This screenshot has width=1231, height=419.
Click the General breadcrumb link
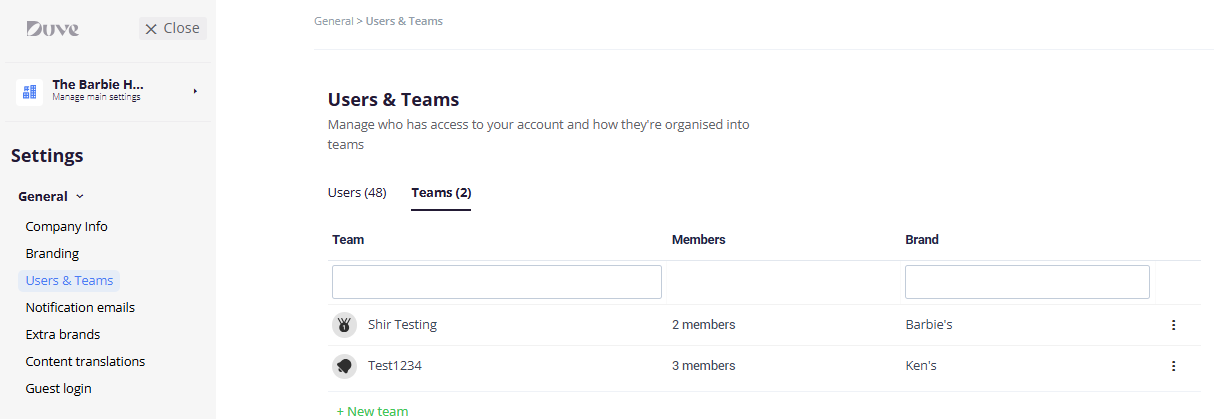(333, 21)
